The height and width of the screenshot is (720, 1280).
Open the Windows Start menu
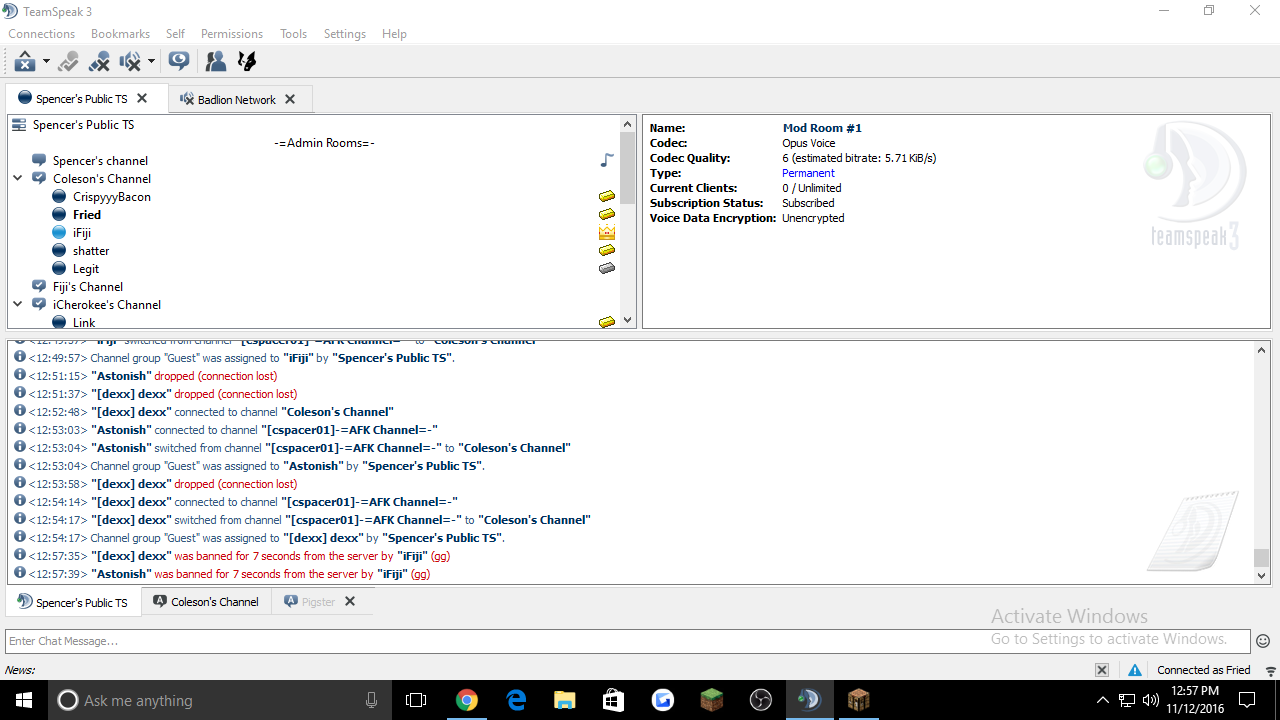click(x=24, y=700)
